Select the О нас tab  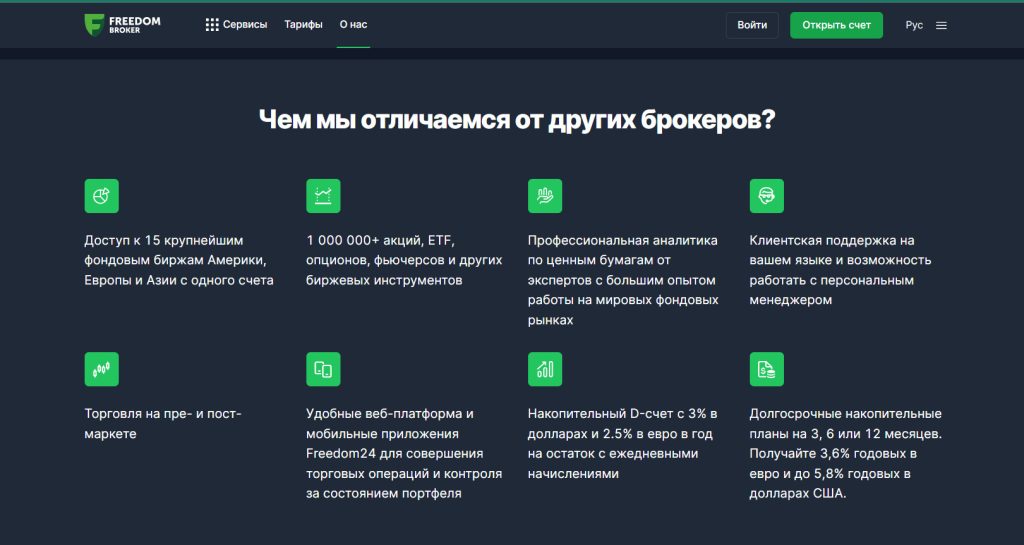point(353,25)
